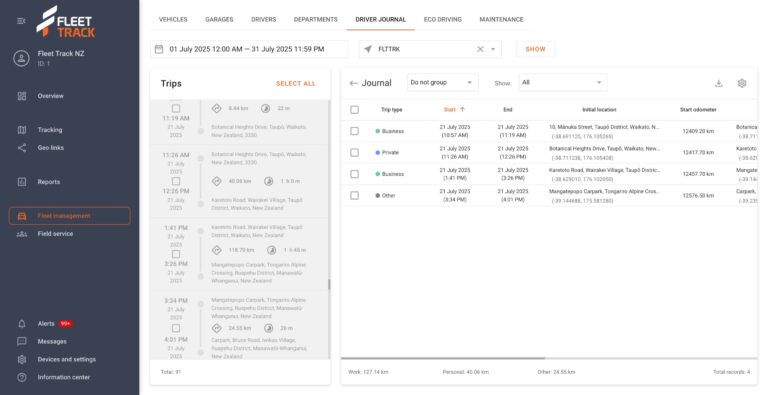768x395 pixels.
Task: Click the duration icon for 1 h 0 m trip
Action: click(x=268, y=181)
